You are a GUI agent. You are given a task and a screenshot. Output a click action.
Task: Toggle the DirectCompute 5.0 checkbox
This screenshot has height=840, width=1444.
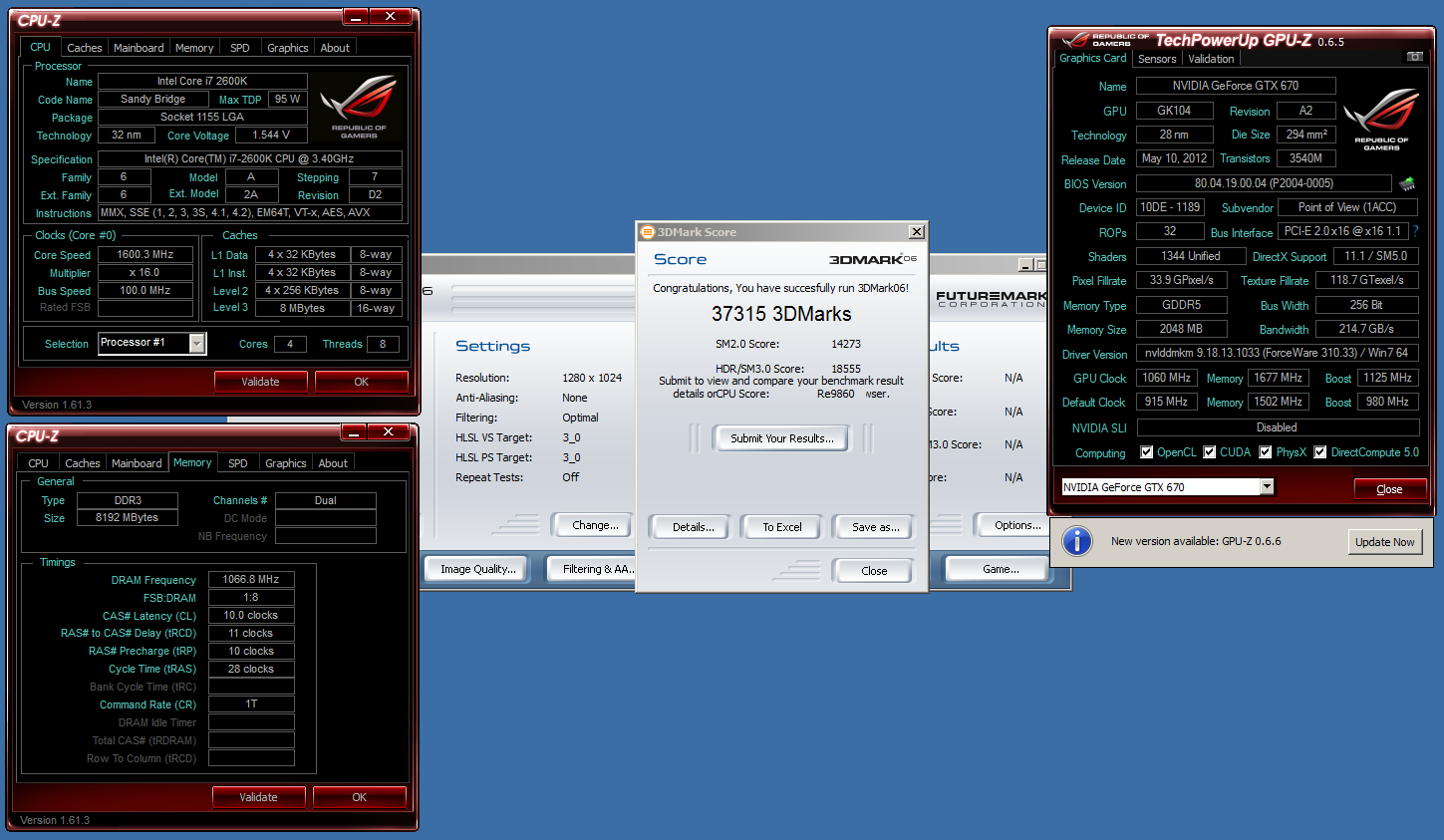[x=1320, y=452]
